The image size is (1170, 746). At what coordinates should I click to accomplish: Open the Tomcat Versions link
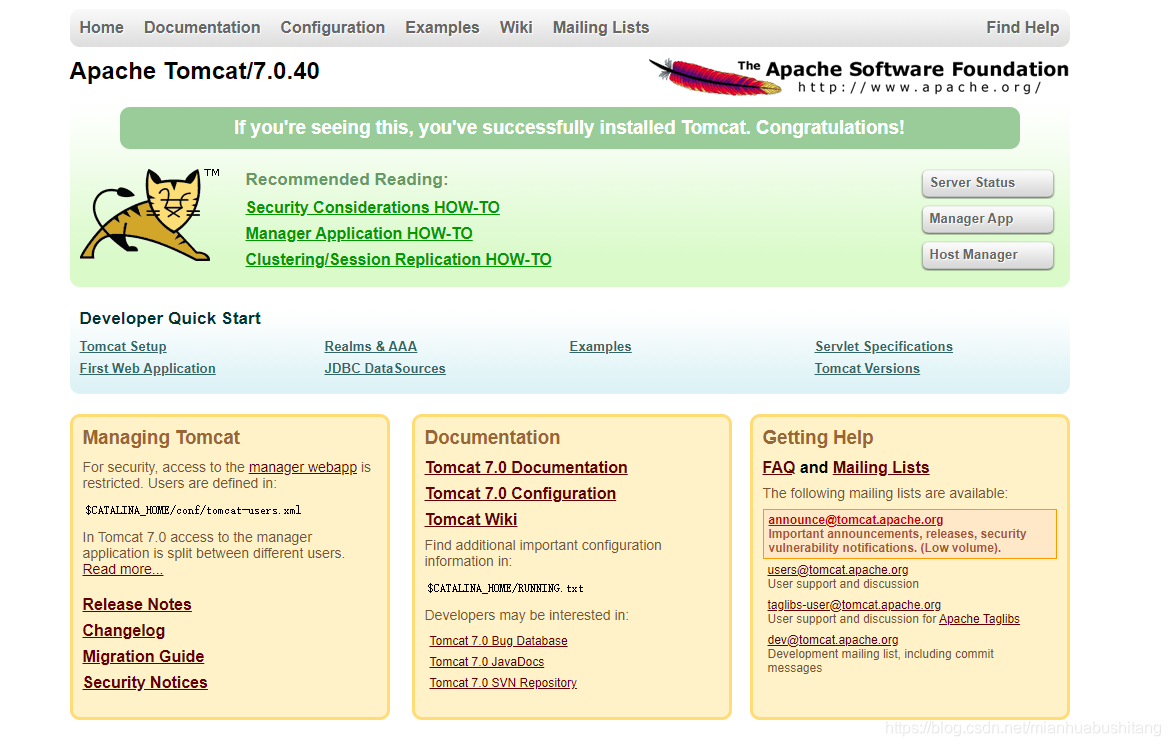(867, 369)
